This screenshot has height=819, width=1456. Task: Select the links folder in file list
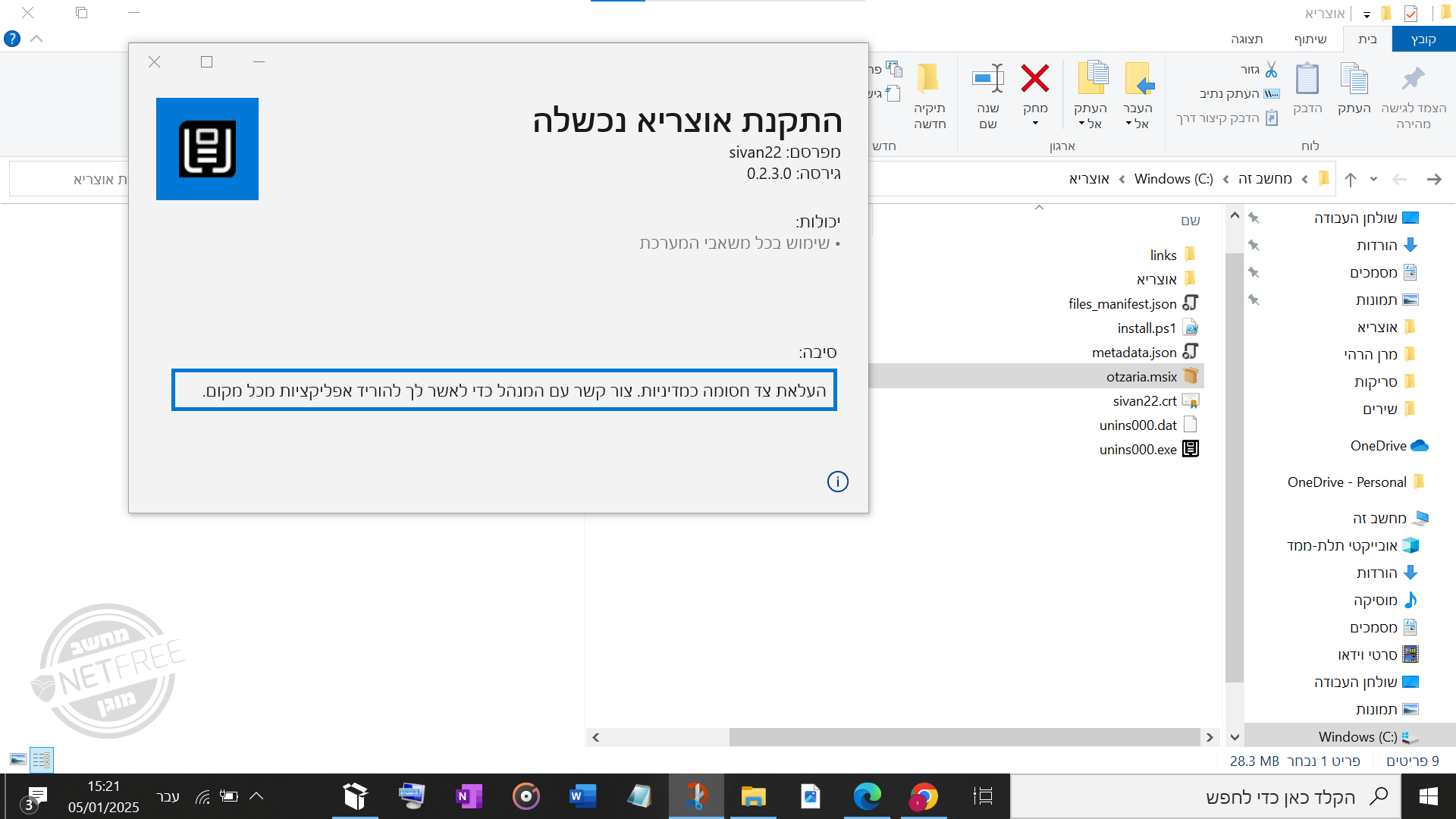point(1172,255)
